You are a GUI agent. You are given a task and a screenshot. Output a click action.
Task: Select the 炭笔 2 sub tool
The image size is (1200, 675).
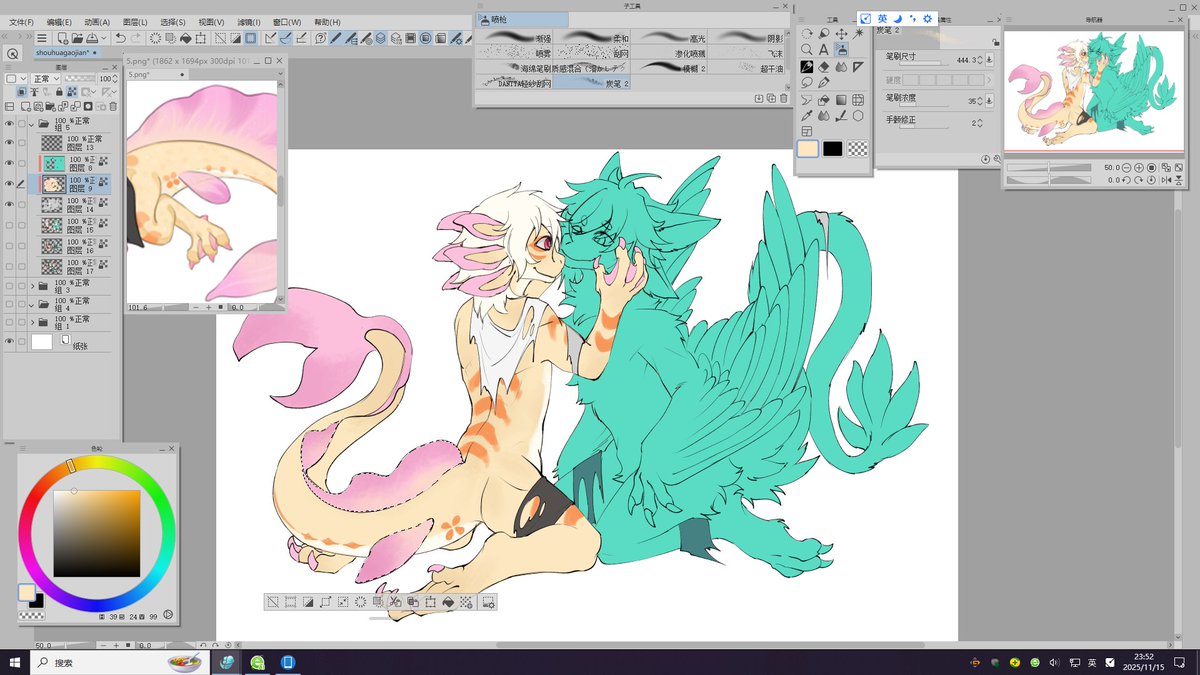(x=591, y=83)
